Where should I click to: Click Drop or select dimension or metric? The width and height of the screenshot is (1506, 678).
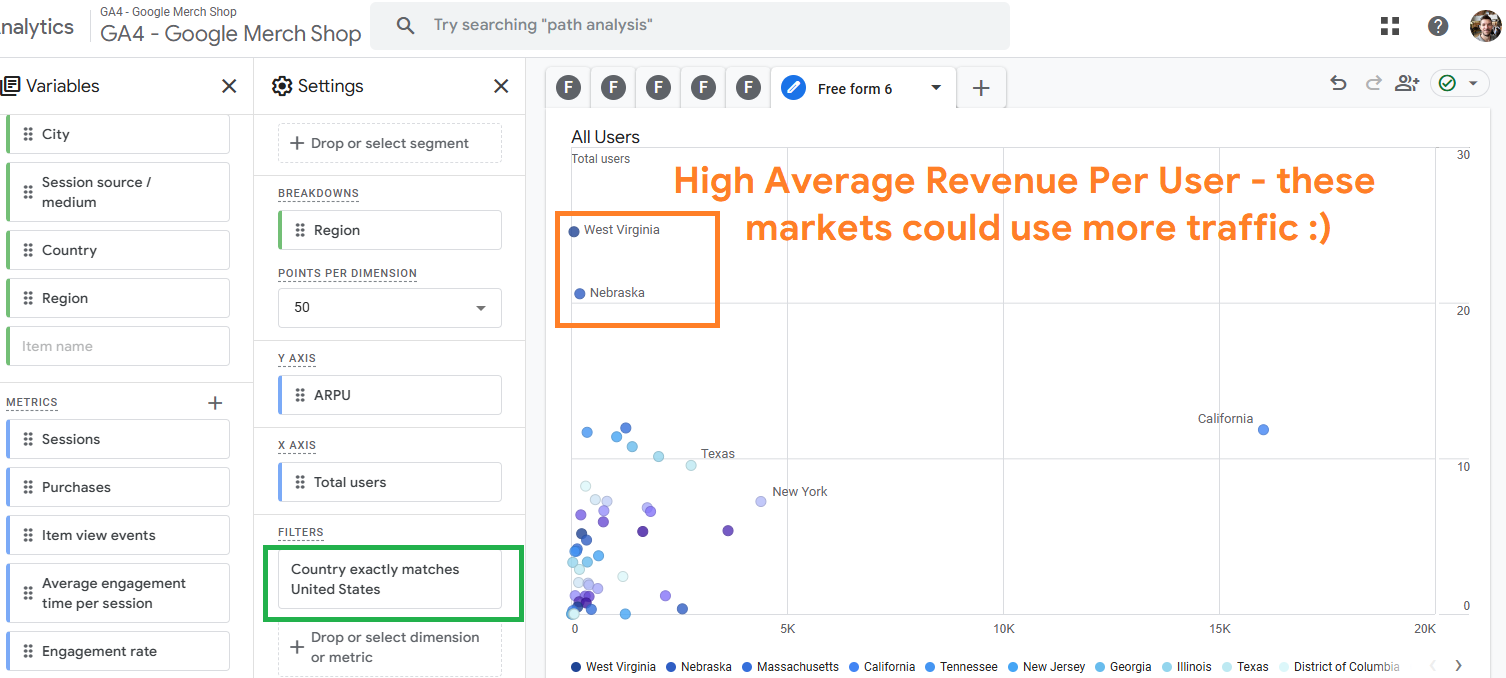(x=390, y=647)
